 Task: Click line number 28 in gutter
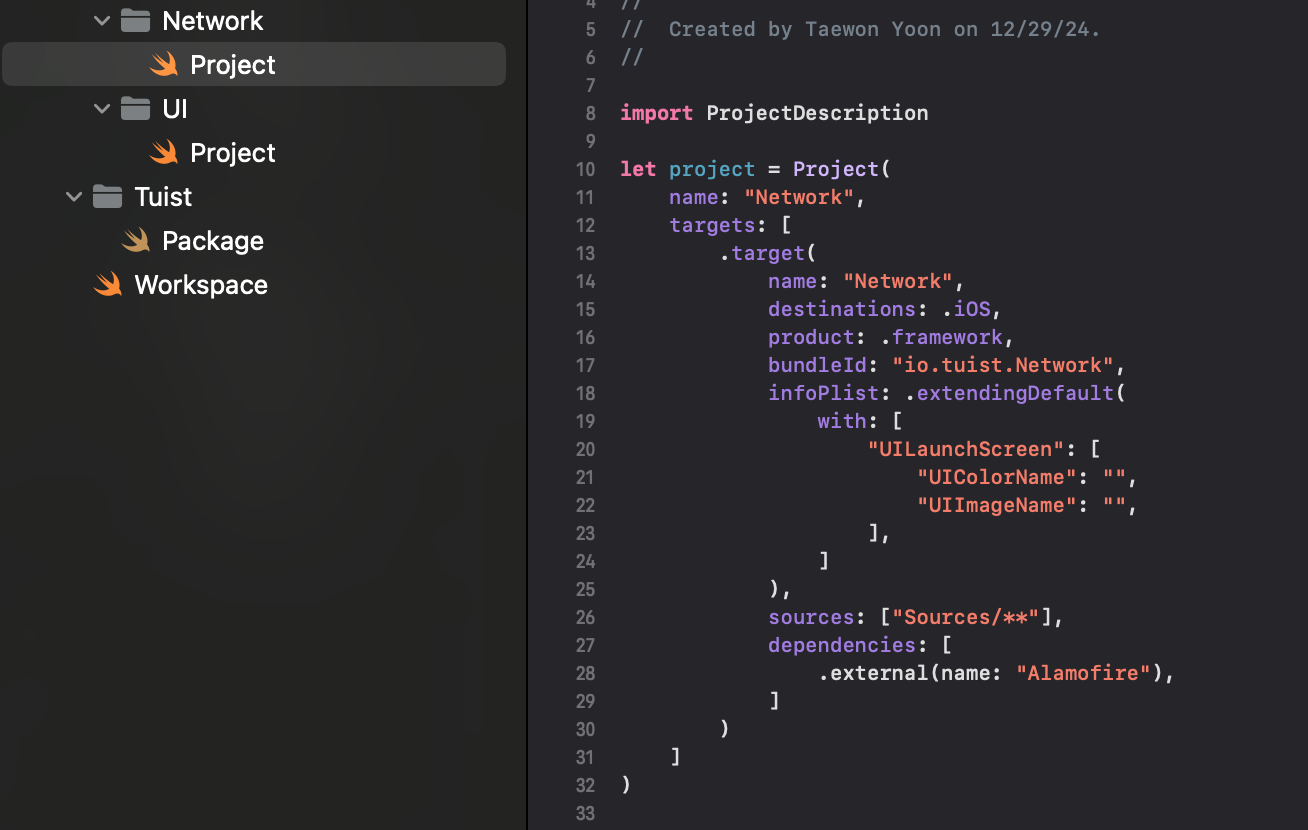[586, 674]
